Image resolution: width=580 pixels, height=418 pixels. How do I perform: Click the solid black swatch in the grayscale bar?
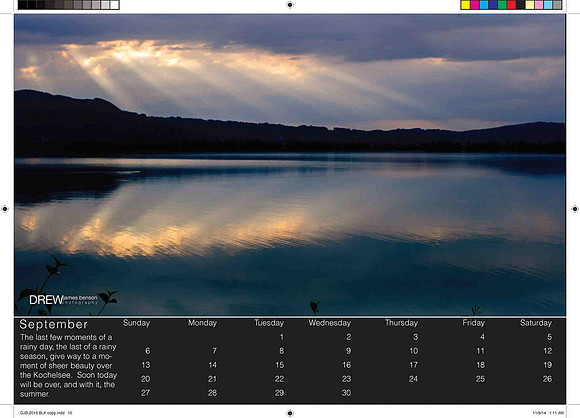pyautogui.click(x=23, y=5)
